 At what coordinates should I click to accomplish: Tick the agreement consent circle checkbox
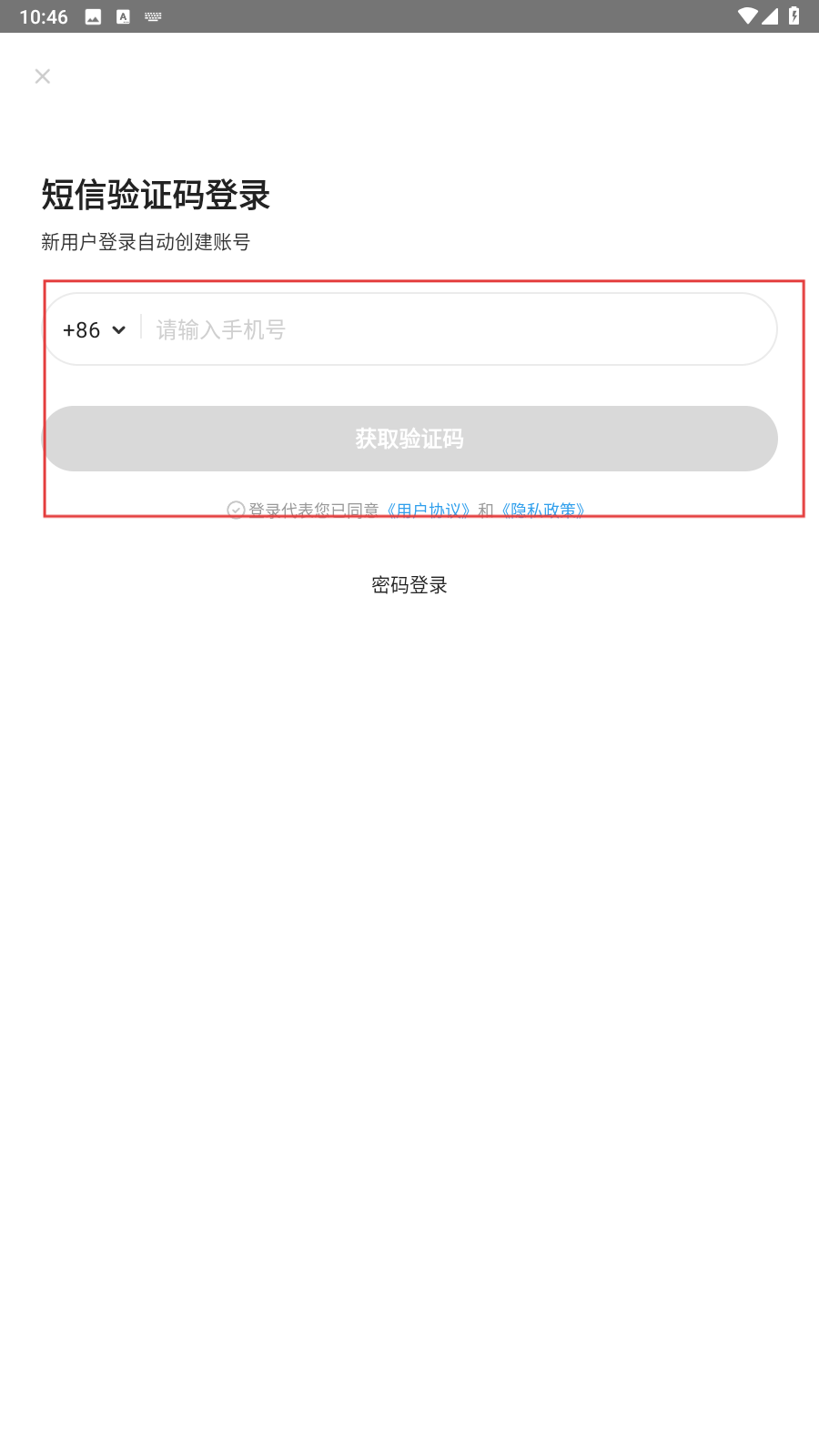236,510
